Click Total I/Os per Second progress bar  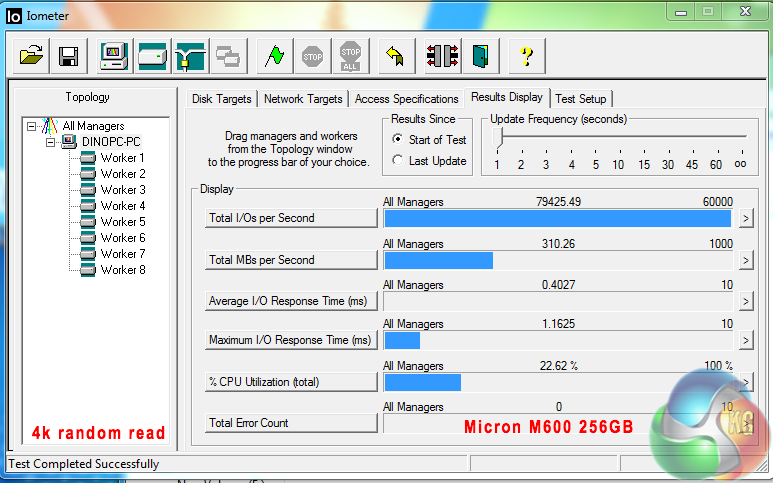point(558,218)
